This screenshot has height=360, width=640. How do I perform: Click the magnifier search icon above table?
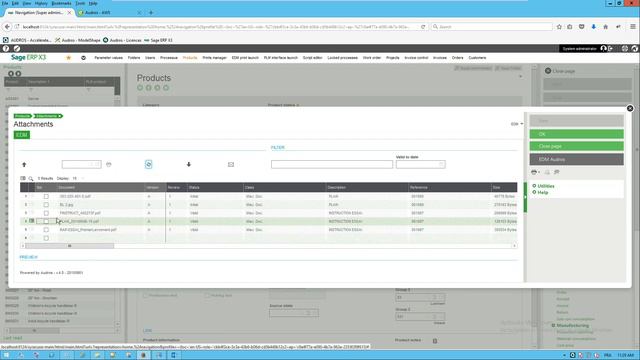click(x=31, y=178)
